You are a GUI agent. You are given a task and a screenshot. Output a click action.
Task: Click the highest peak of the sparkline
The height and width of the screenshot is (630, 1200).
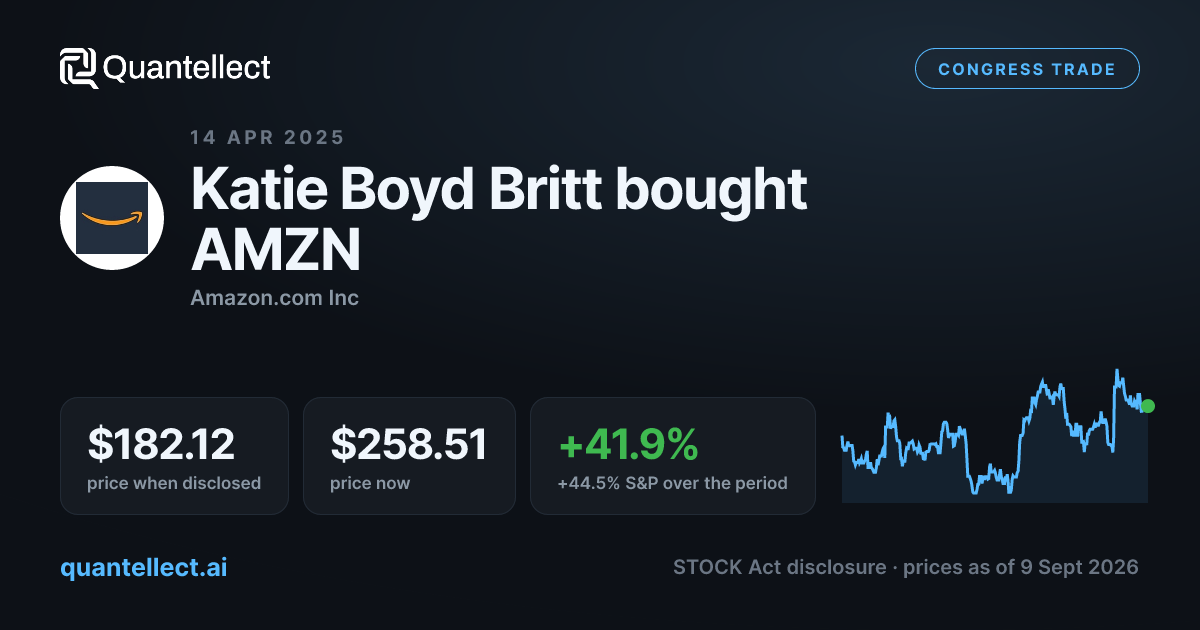pos(1116,371)
